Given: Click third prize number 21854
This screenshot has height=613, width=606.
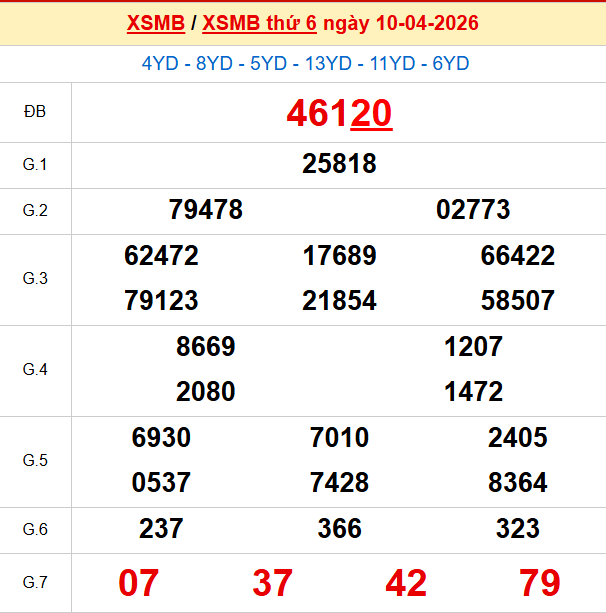Looking at the screenshot, I should coord(339,301).
